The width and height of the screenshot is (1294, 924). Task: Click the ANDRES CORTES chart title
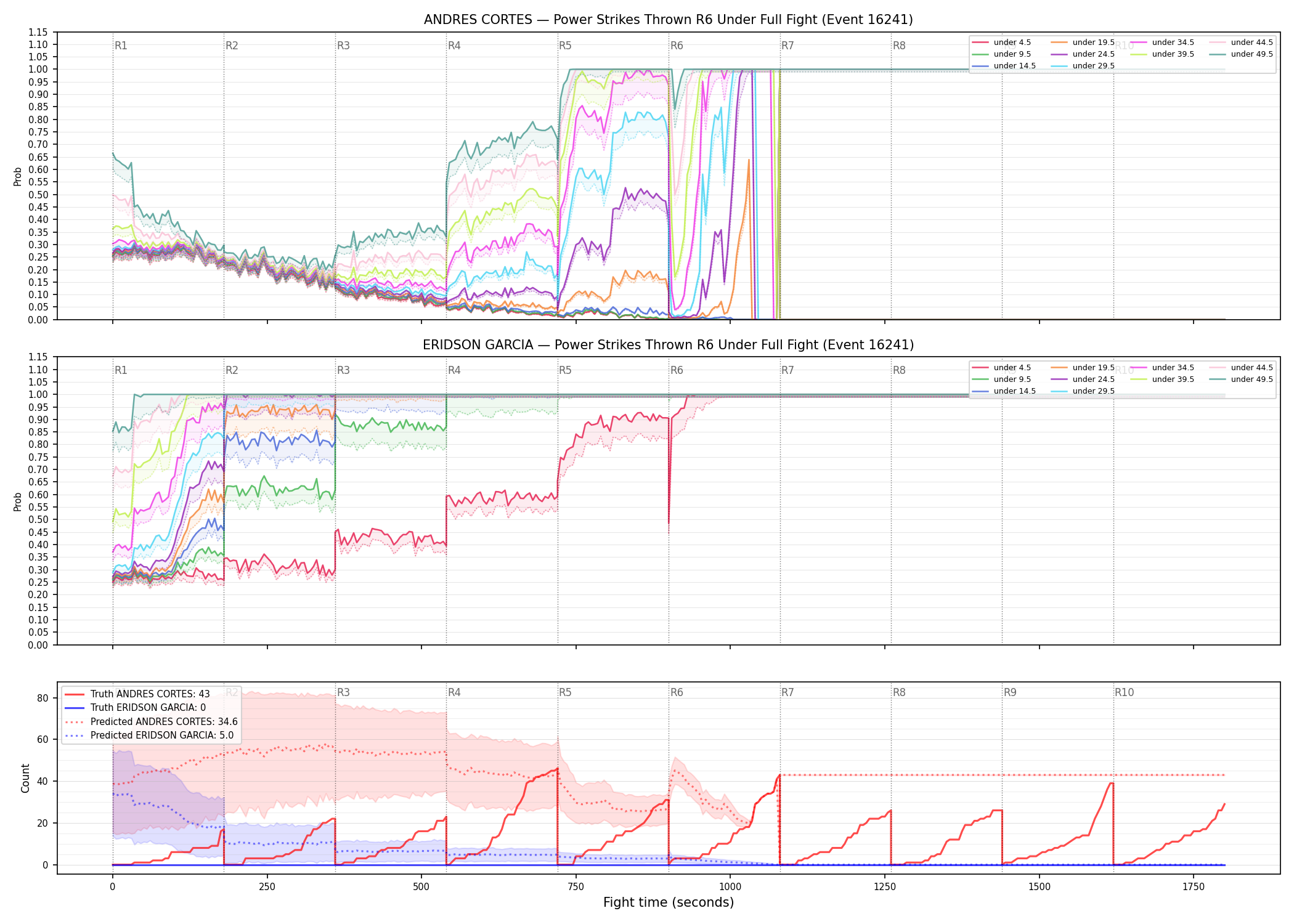tap(668, 20)
